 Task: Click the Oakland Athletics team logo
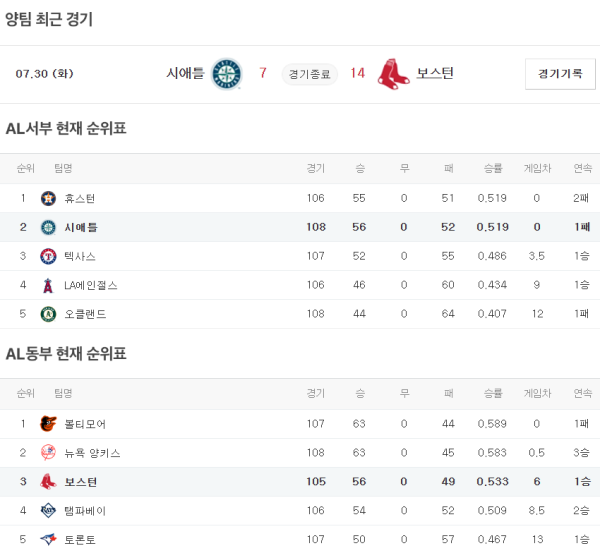(48, 314)
